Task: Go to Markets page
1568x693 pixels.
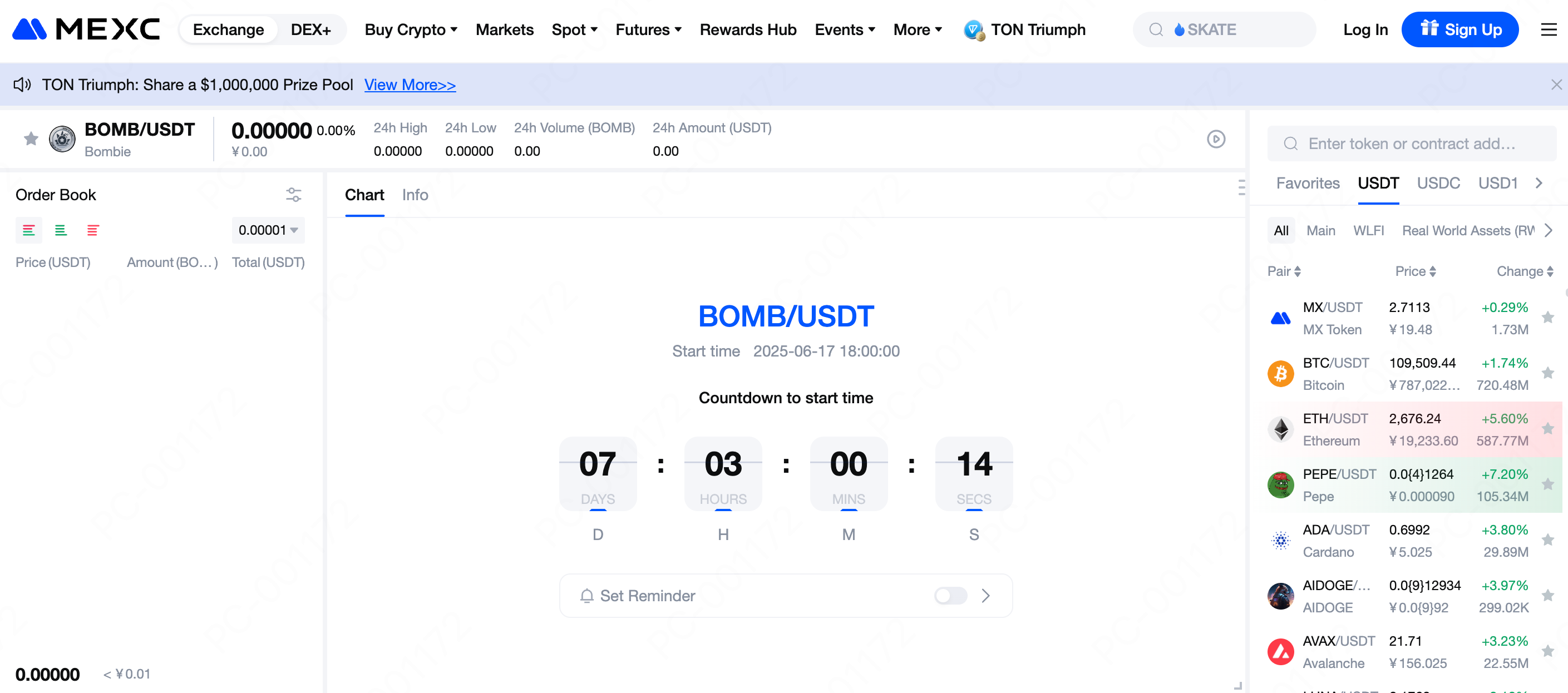Action: (x=504, y=30)
